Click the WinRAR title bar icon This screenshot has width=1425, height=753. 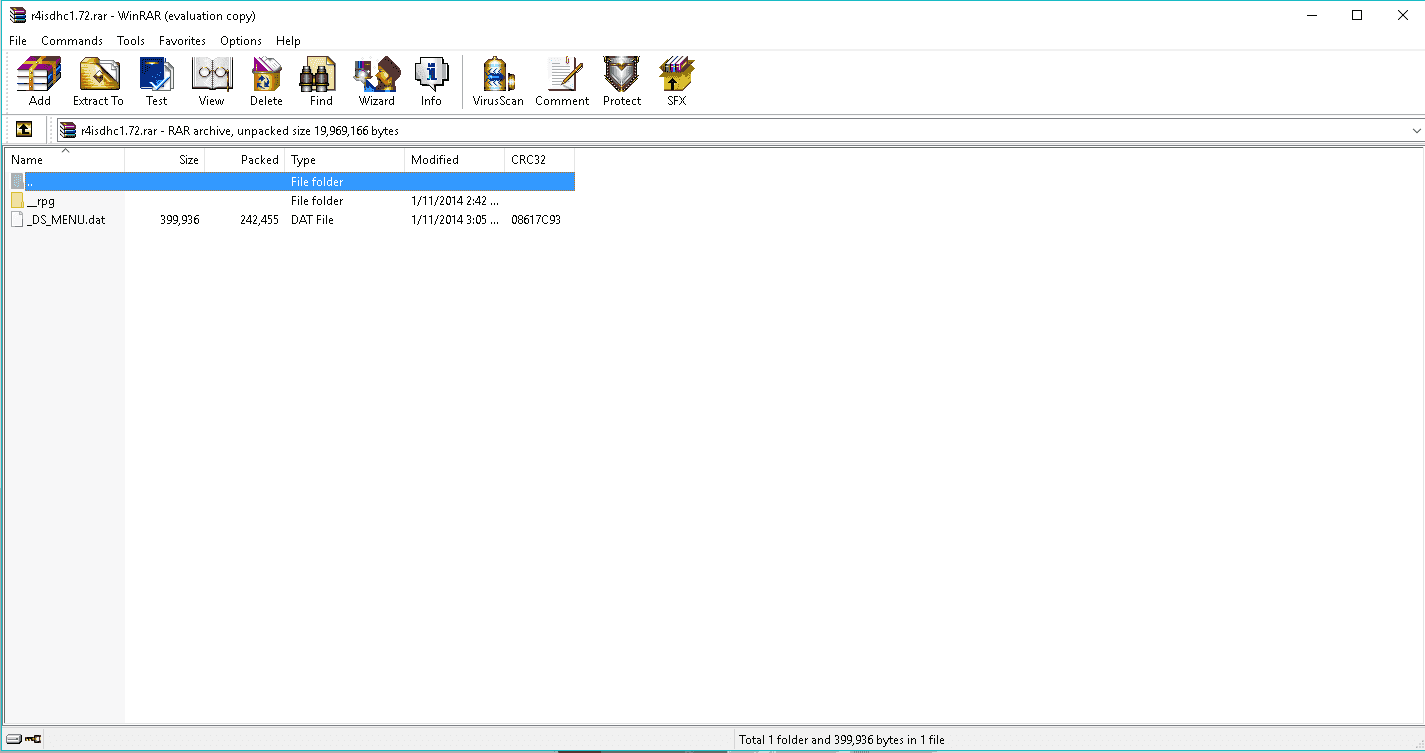point(17,15)
